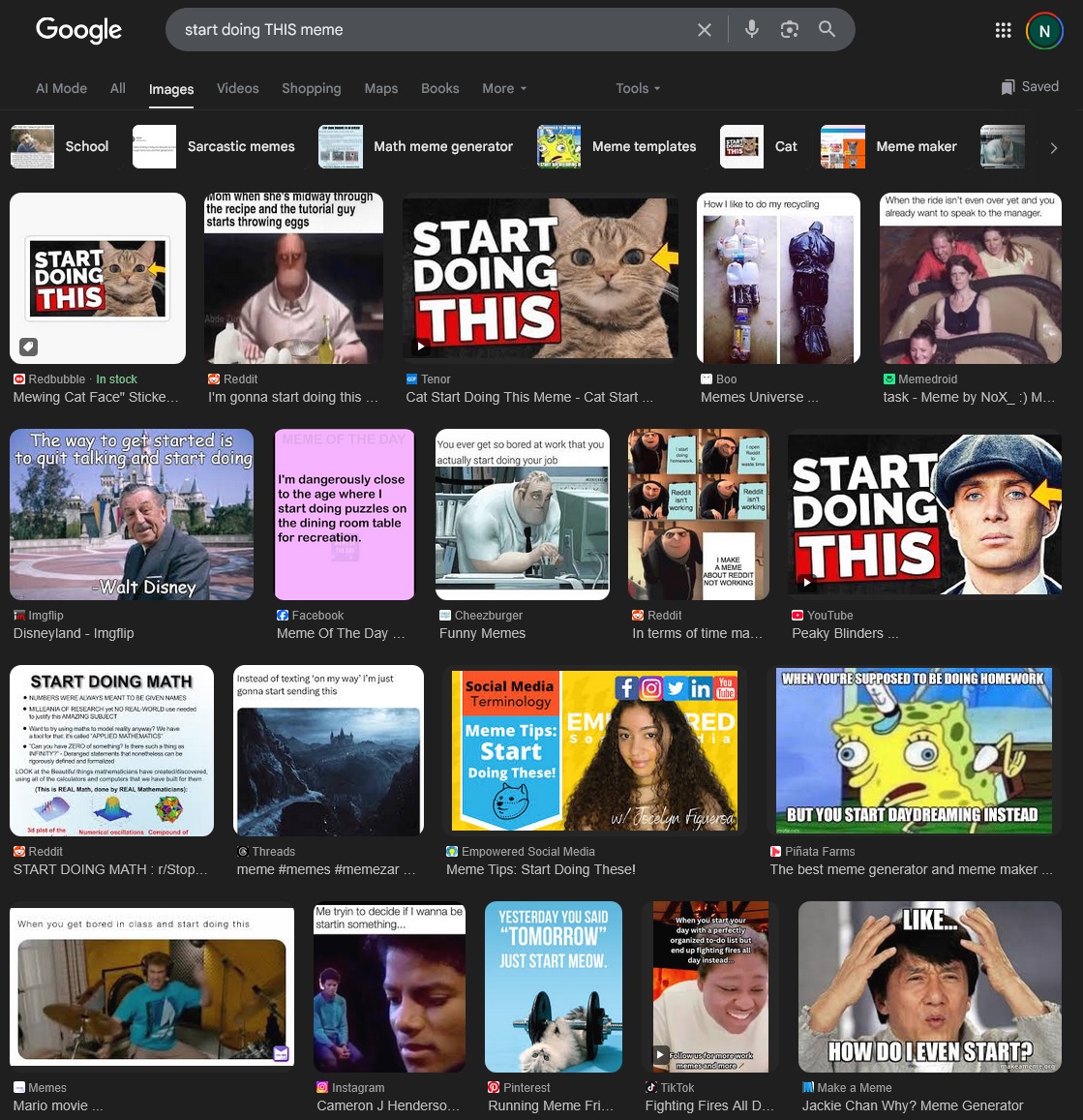Open link 'Memes Universe' from Boo
1083x1120 pixels.
760,397
